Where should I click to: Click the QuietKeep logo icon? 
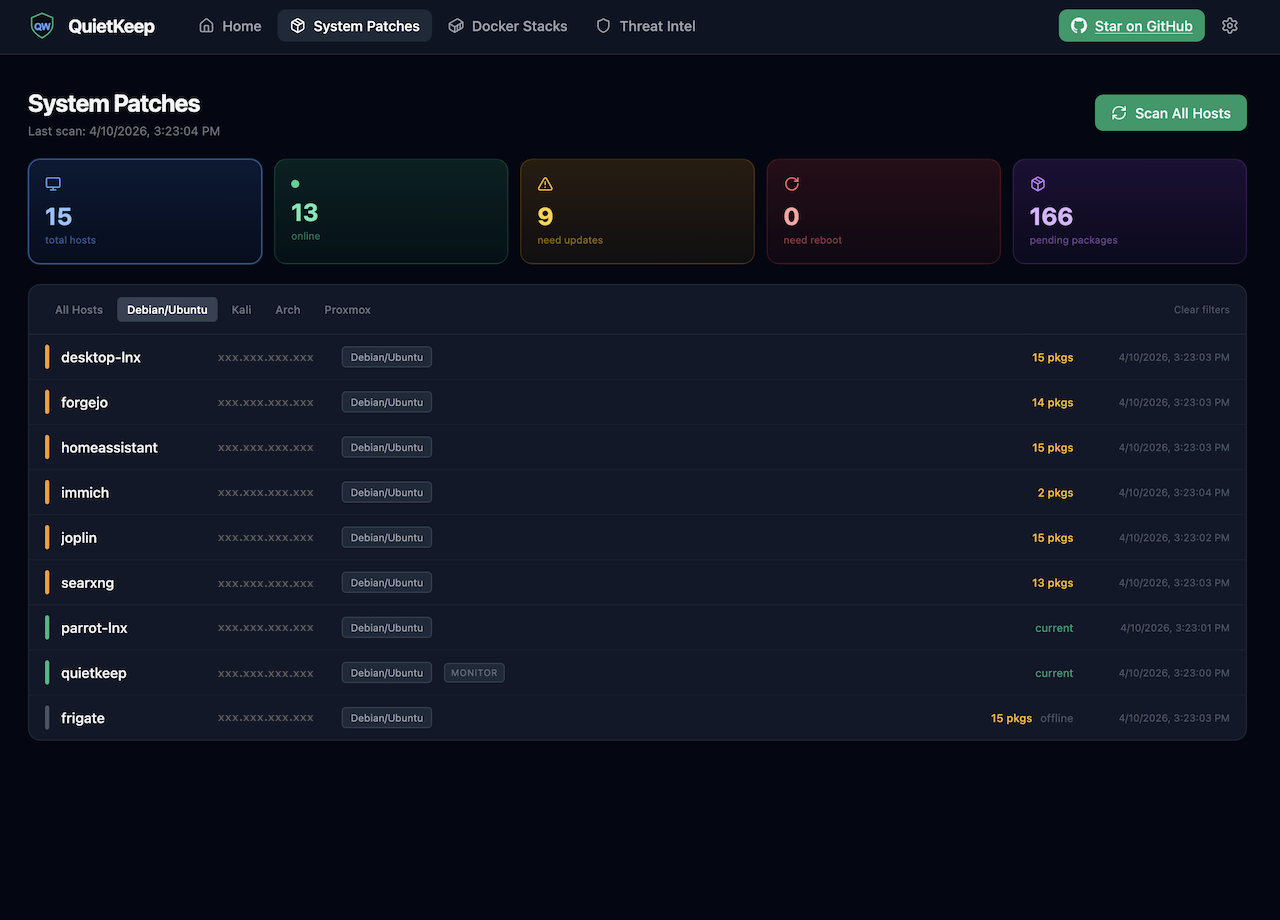(41, 25)
